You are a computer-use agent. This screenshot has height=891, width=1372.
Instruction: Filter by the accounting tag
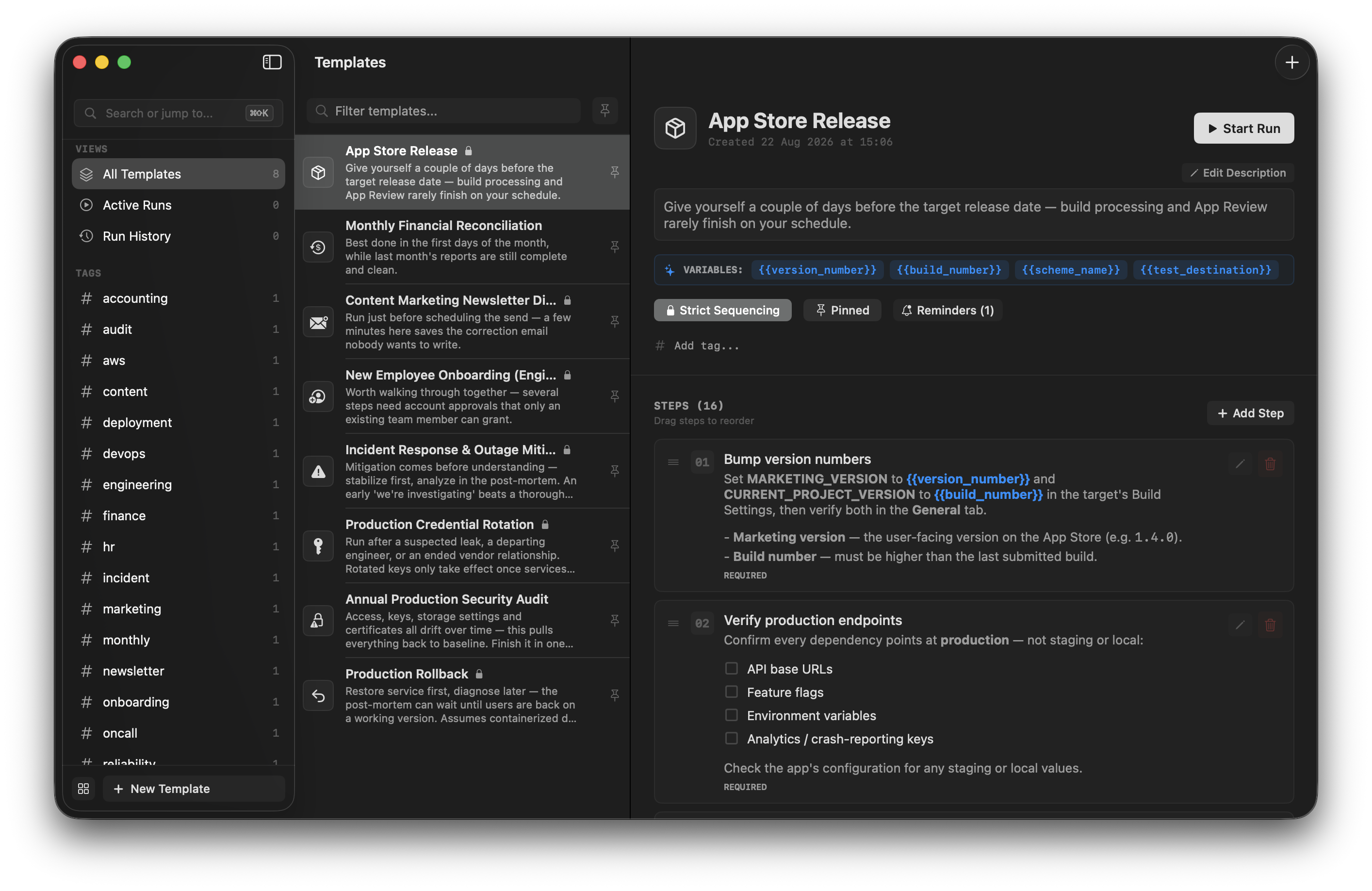(178, 298)
